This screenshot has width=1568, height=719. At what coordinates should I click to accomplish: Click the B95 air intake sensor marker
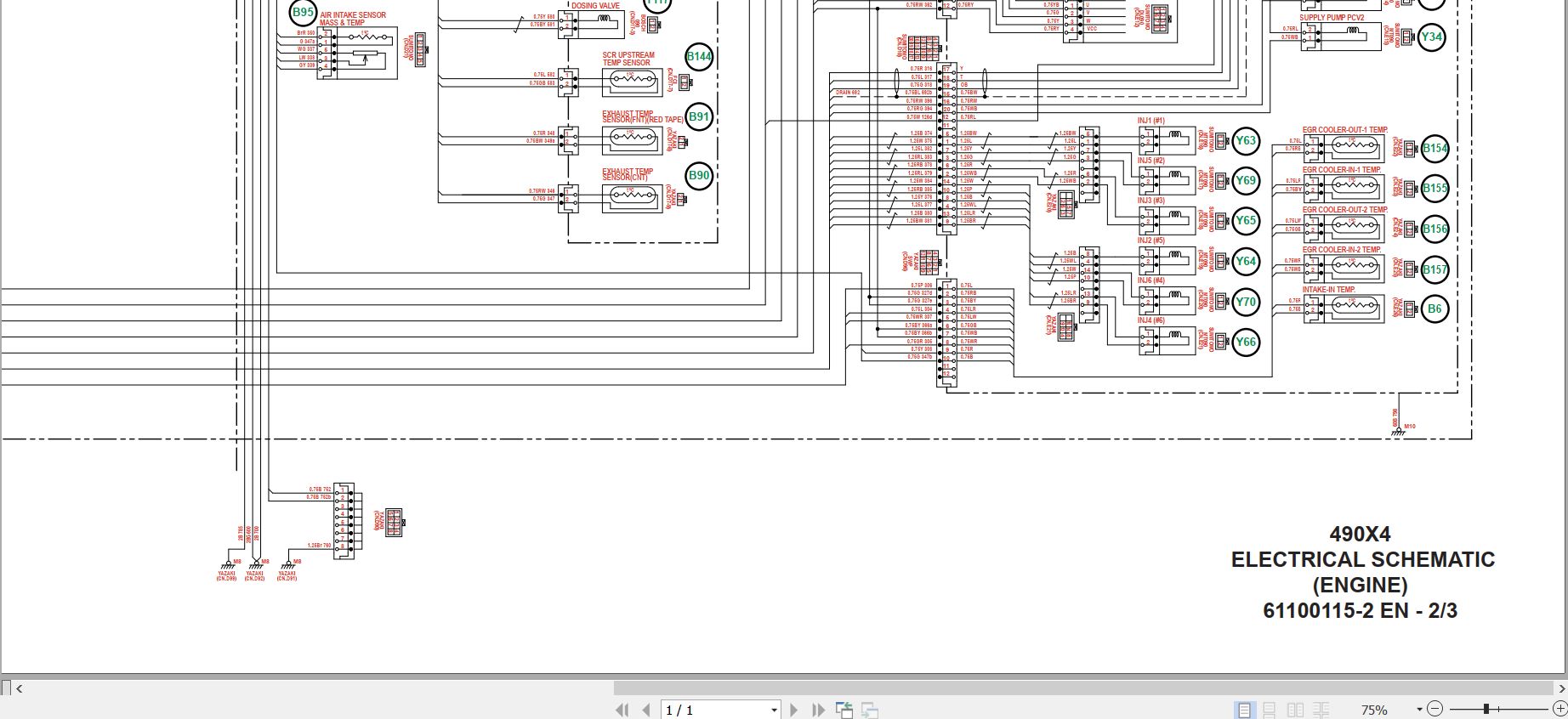304,12
